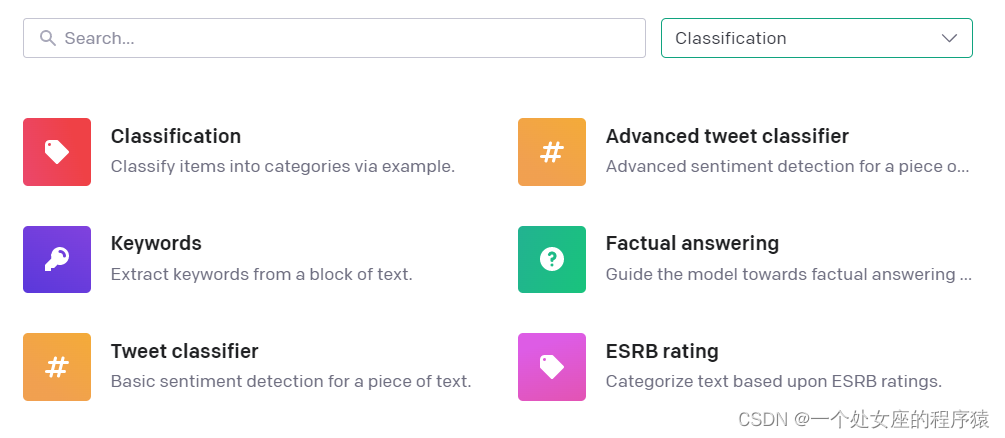1005x438 pixels.
Task: Click the purple Keywords key icon
Action: (57, 260)
